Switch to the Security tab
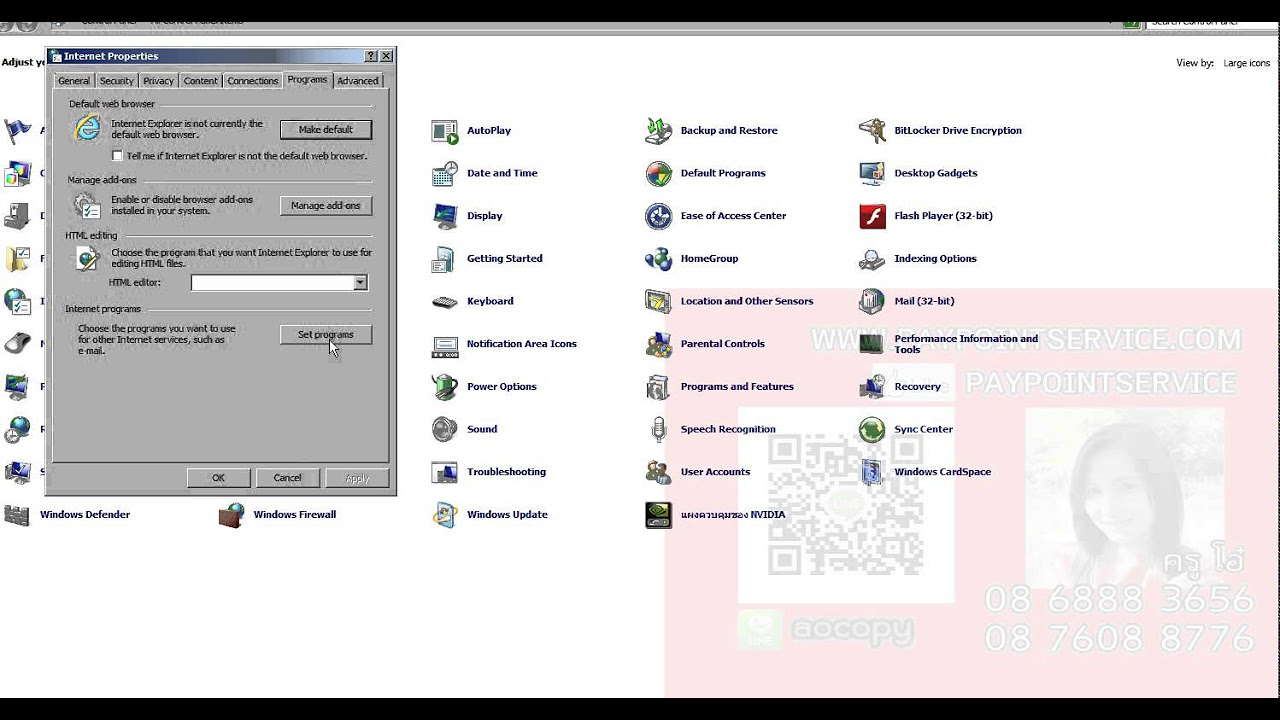This screenshot has height=720, width=1280. (x=116, y=81)
